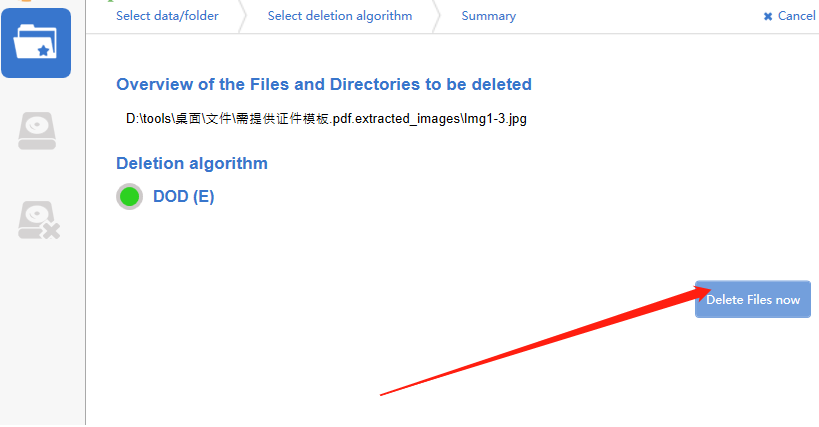Viewport: 819px width, 427px height.
Task: Click the chevron after Select deletion algorithm
Action: pyautogui.click(x=437, y=17)
